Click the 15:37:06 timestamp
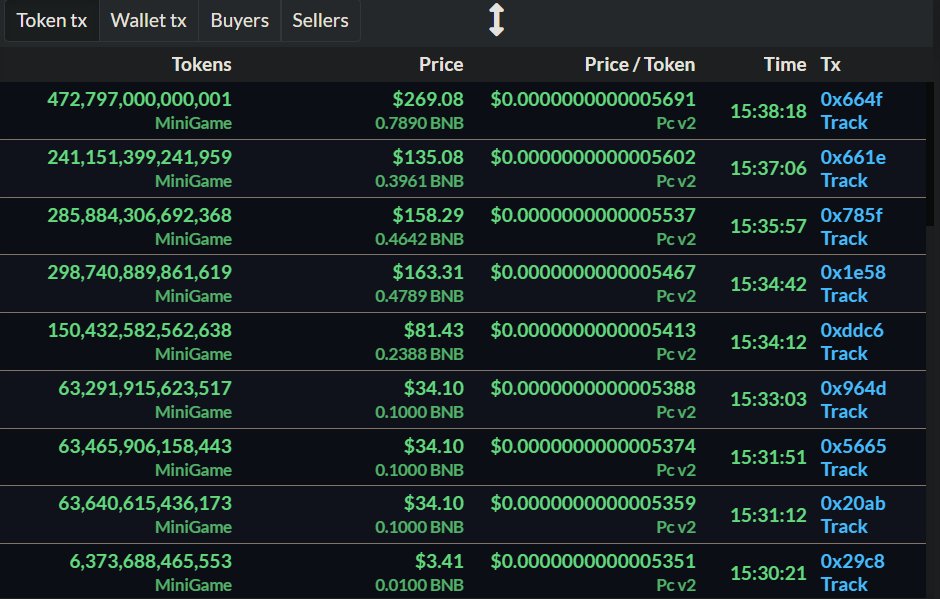Image resolution: width=940 pixels, height=599 pixels. coord(769,168)
